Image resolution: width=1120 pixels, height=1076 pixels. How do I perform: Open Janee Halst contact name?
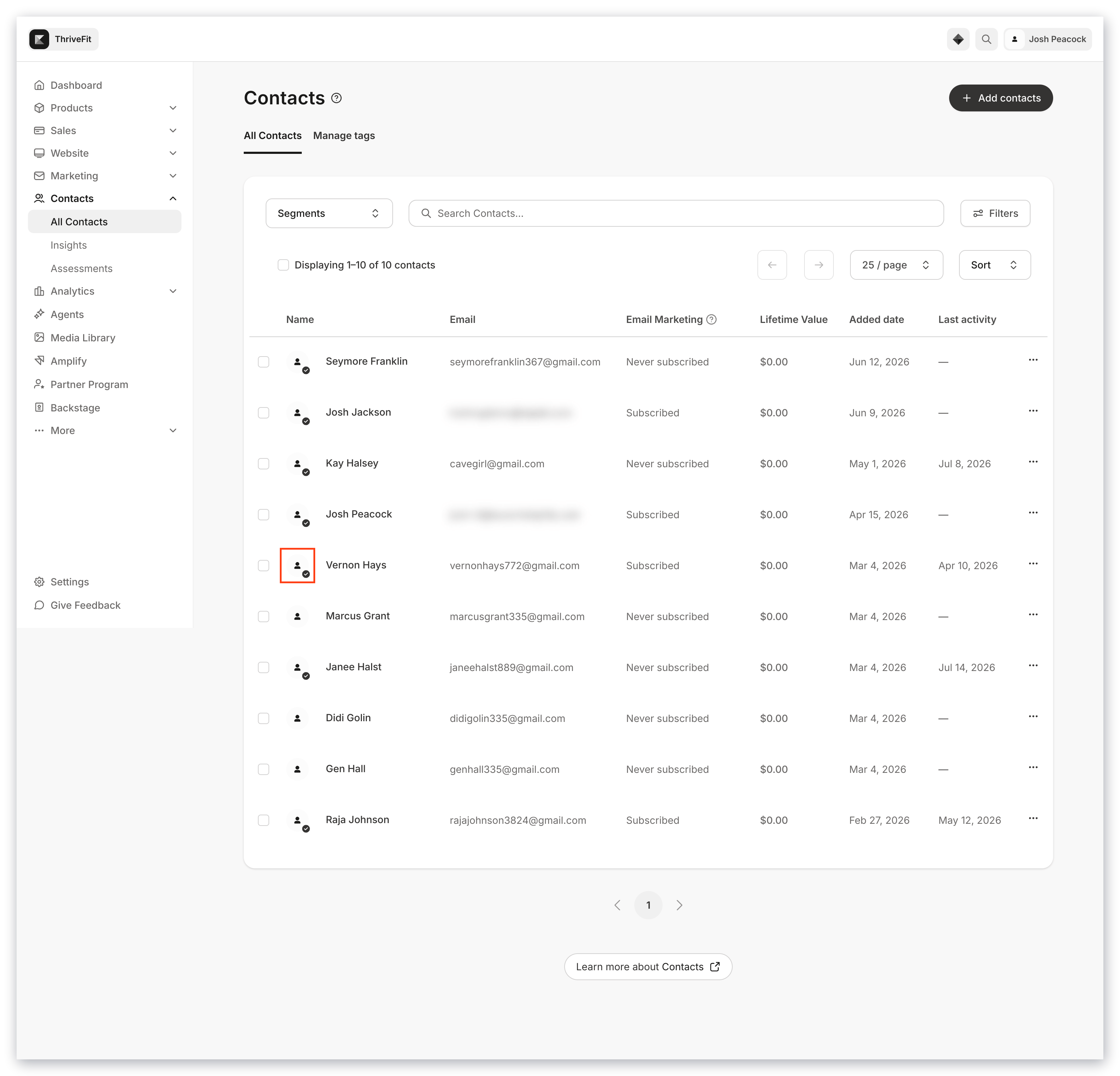353,667
